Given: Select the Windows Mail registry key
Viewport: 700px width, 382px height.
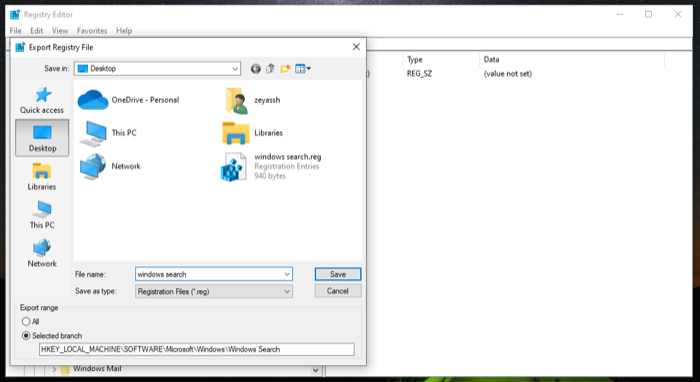Looking at the screenshot, I should coord(97,369).
